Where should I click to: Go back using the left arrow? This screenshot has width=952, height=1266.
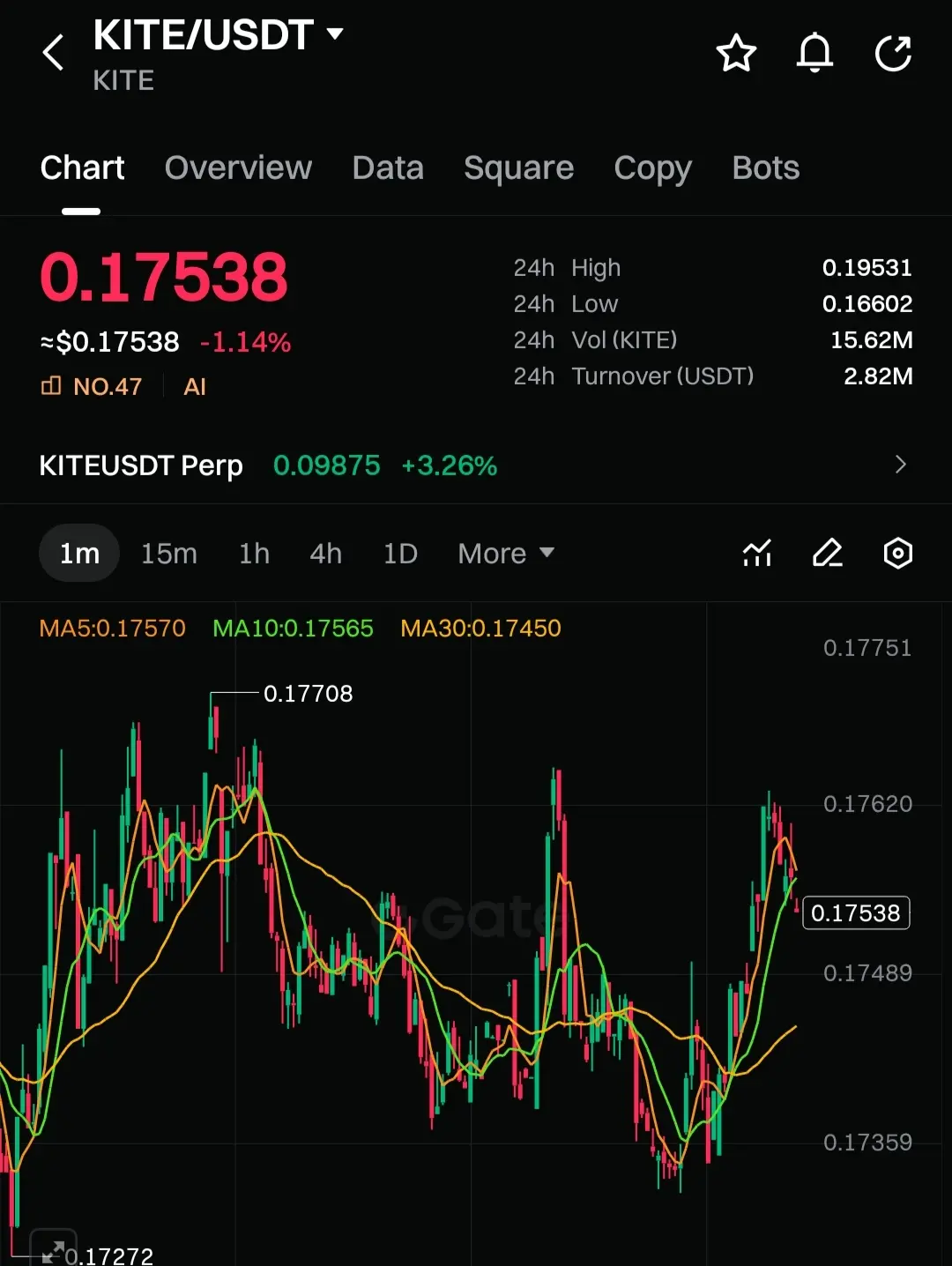pyautogui.click(x=53, y=53)
